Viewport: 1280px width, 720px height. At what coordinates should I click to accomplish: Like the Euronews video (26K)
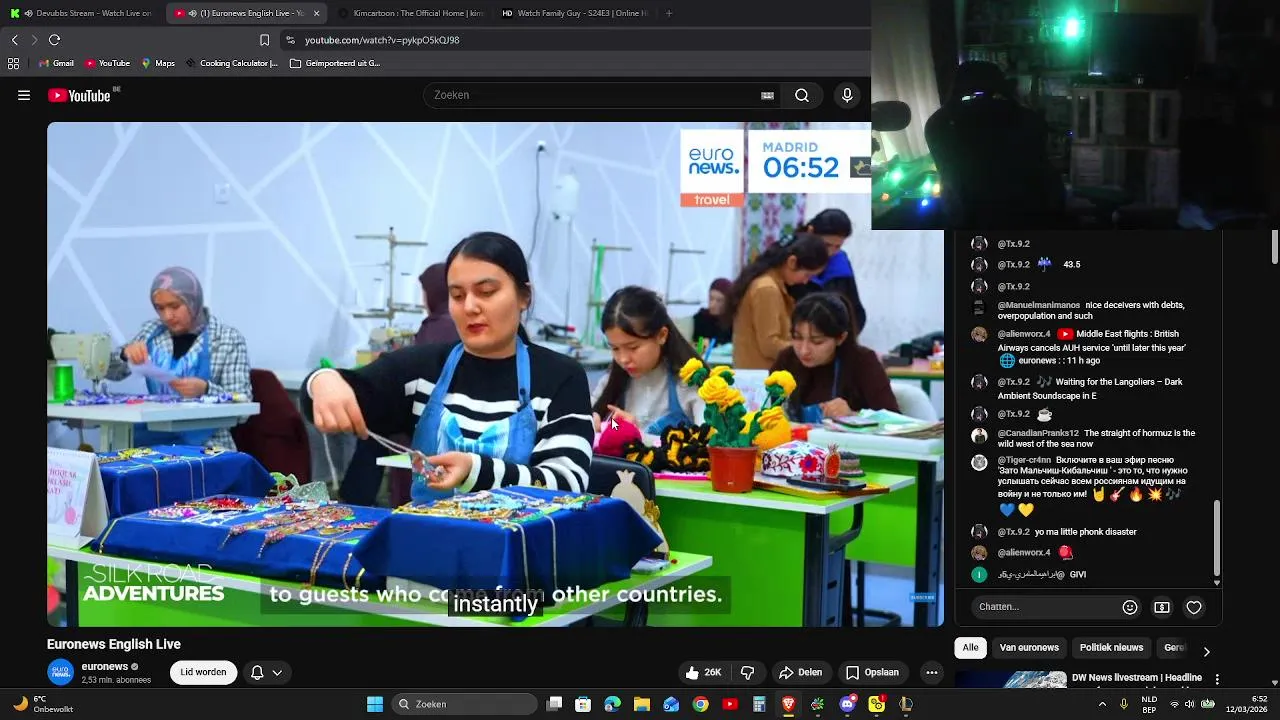click(x=703, y=673)
